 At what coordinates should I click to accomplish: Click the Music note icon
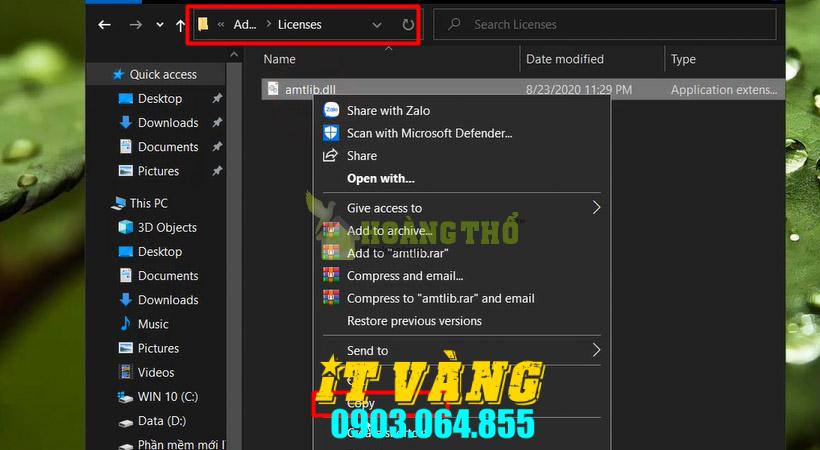(126, 323)
